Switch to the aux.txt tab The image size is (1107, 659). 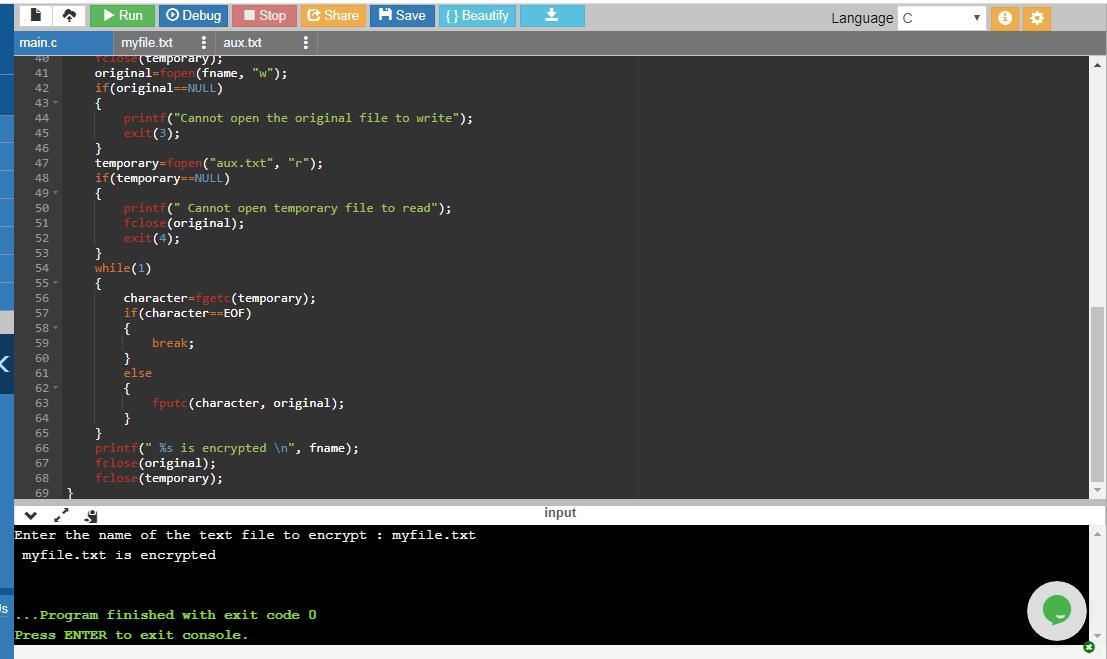click(x=242, y=42)
